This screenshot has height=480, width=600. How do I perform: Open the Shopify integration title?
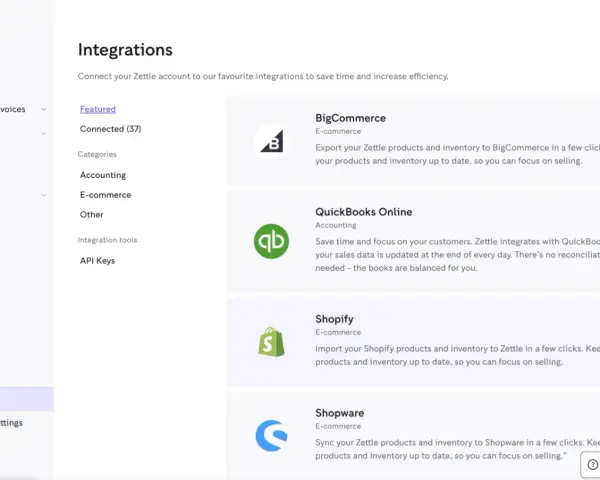coord(334,319)
